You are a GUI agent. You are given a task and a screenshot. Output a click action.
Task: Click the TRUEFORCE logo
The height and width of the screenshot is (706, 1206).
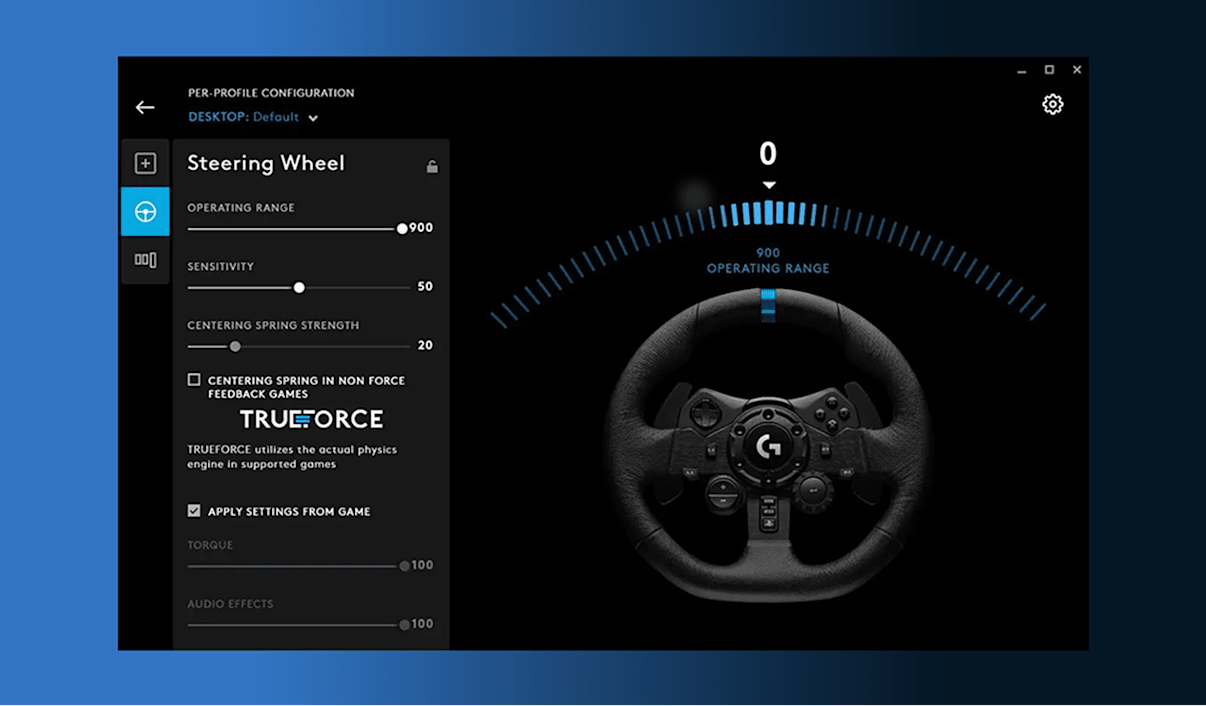(x=311, y=419)
